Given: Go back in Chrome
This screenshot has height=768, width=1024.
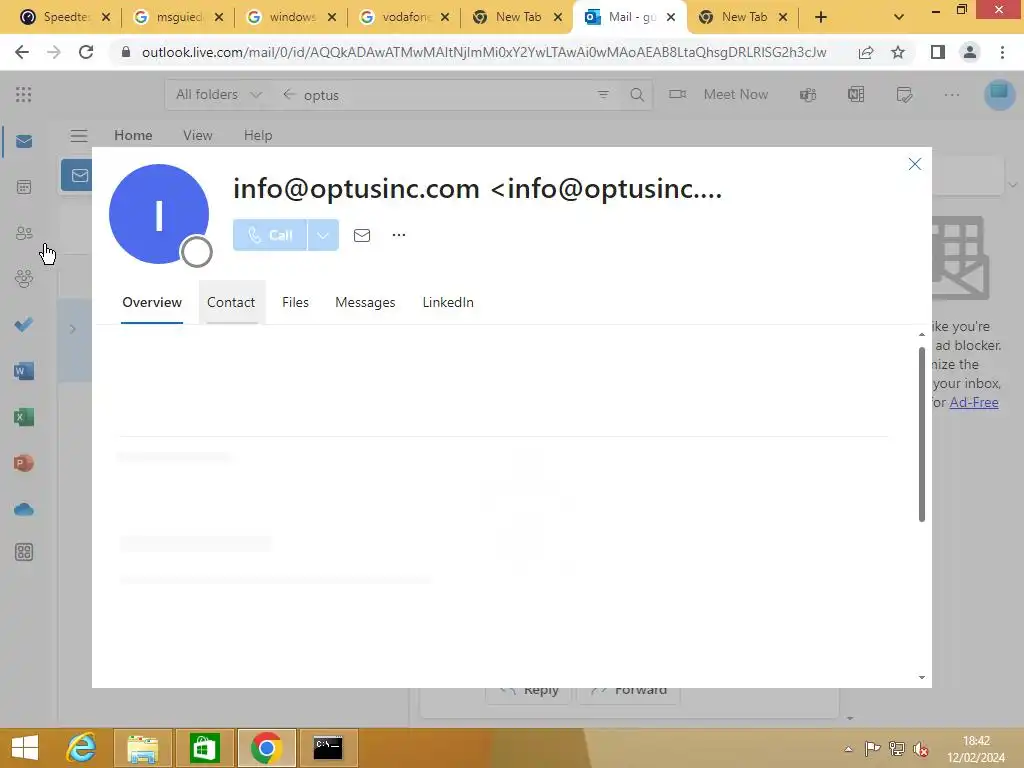Looking at the screenshot, I should click(22, 52).
